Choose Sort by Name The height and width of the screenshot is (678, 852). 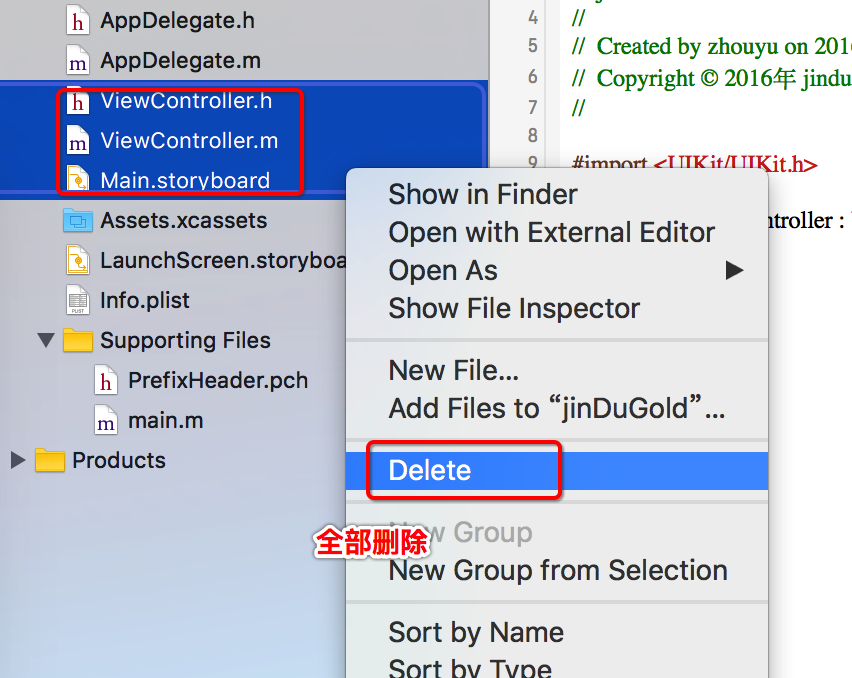pos(476,632)
